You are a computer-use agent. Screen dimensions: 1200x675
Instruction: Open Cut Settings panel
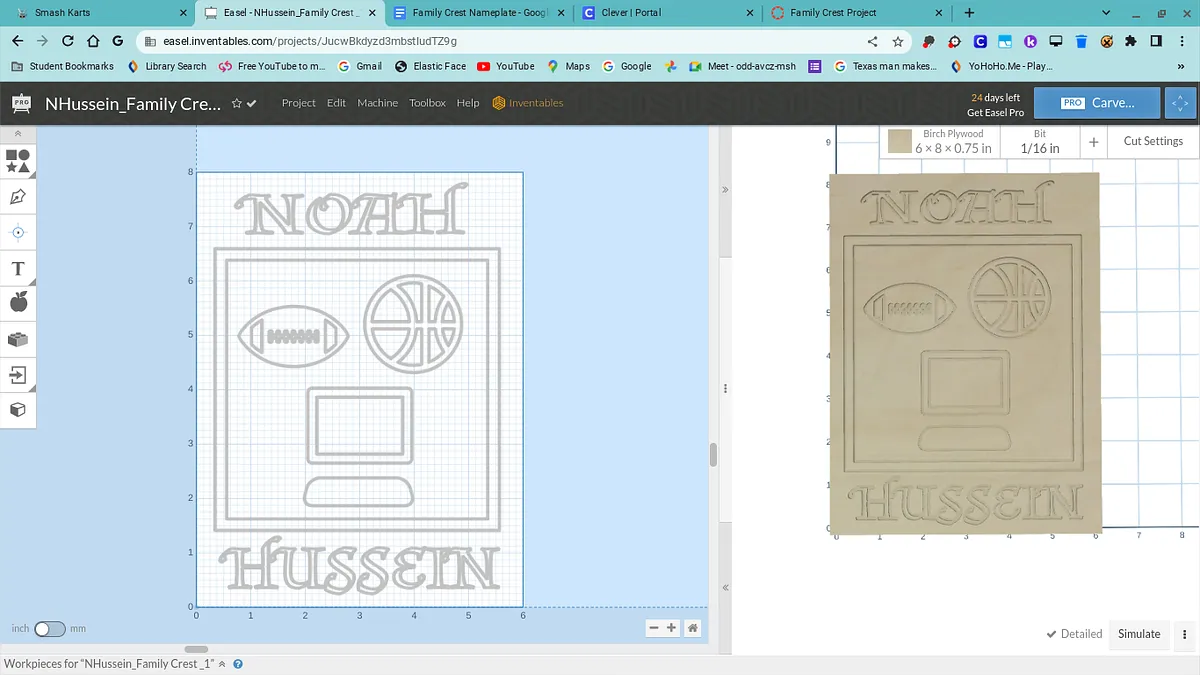click(x=1153, y=141)
